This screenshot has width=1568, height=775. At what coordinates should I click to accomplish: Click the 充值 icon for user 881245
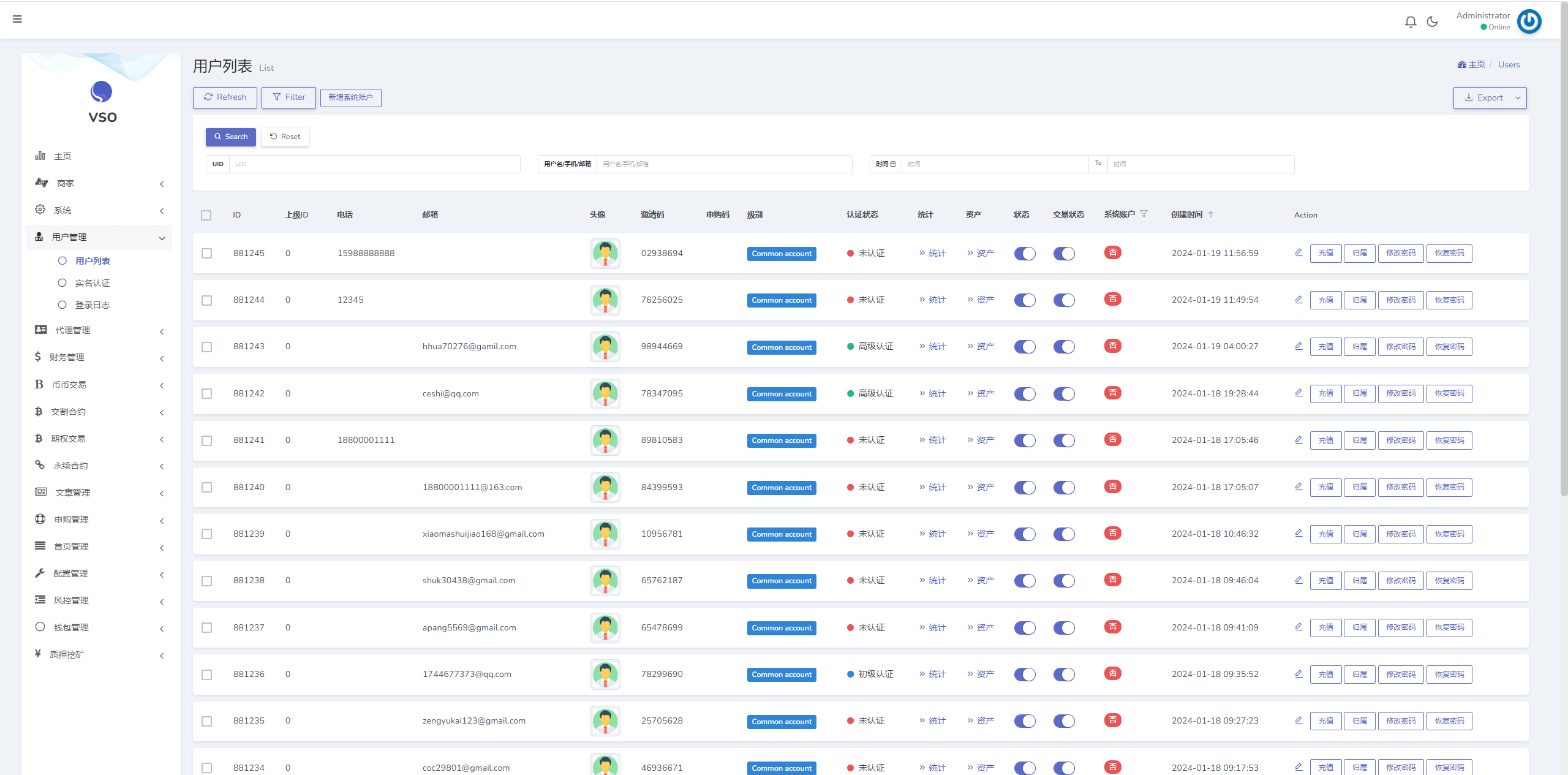[1326, 253]
